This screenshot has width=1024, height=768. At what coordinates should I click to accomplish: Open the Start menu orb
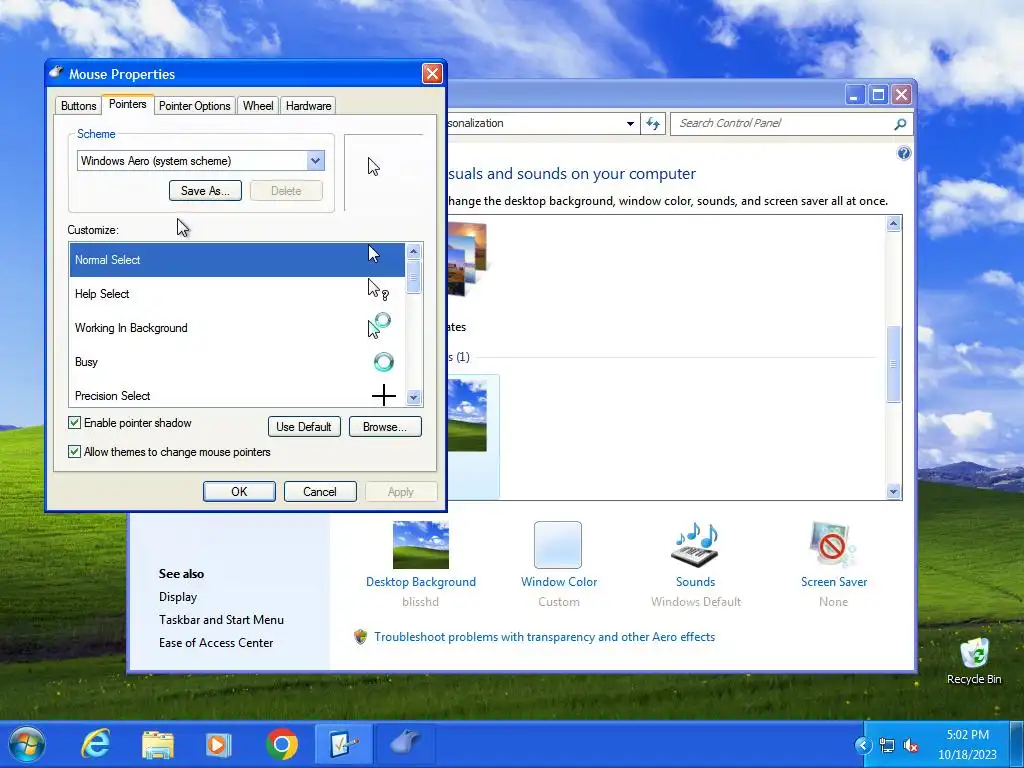[27, 744]
